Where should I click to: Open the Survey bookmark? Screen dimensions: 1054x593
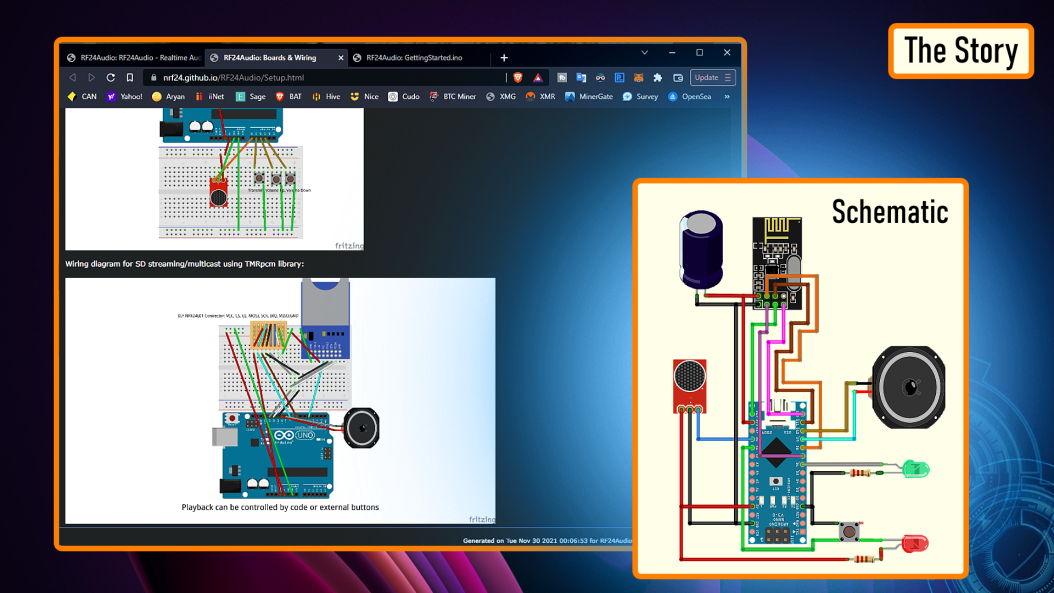click(641, 97)
